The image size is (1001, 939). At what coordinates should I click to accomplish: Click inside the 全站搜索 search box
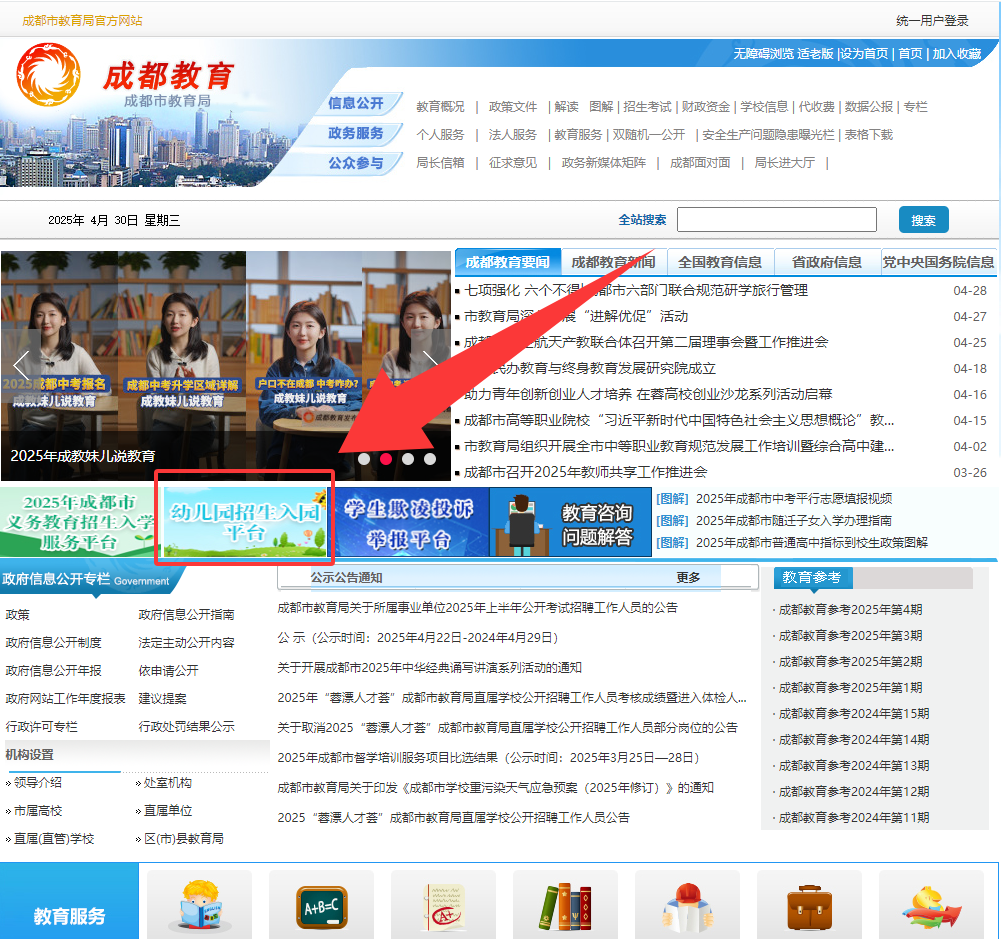pos(776,219)
